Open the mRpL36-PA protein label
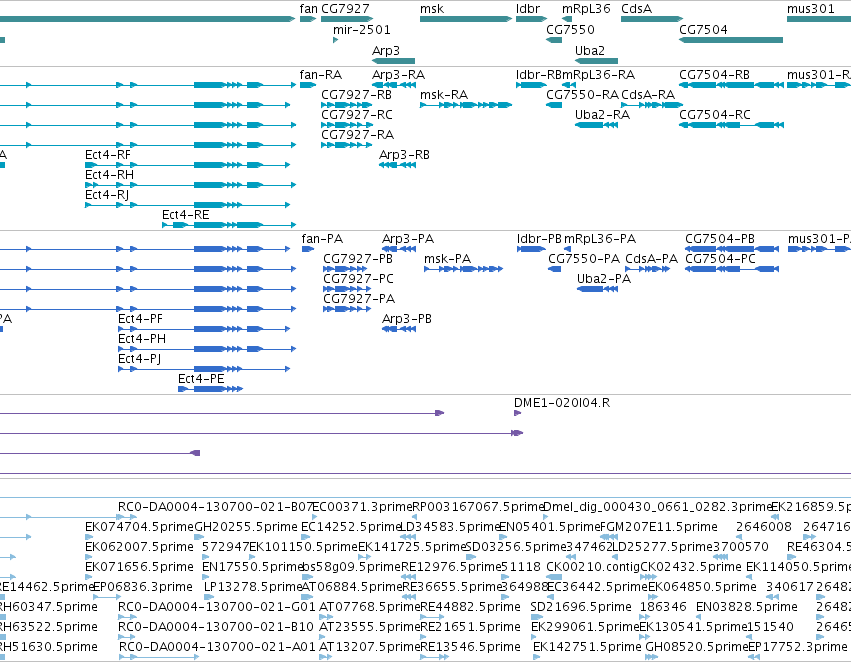Viewport: 851px width, 662px height. coord(600,239)
